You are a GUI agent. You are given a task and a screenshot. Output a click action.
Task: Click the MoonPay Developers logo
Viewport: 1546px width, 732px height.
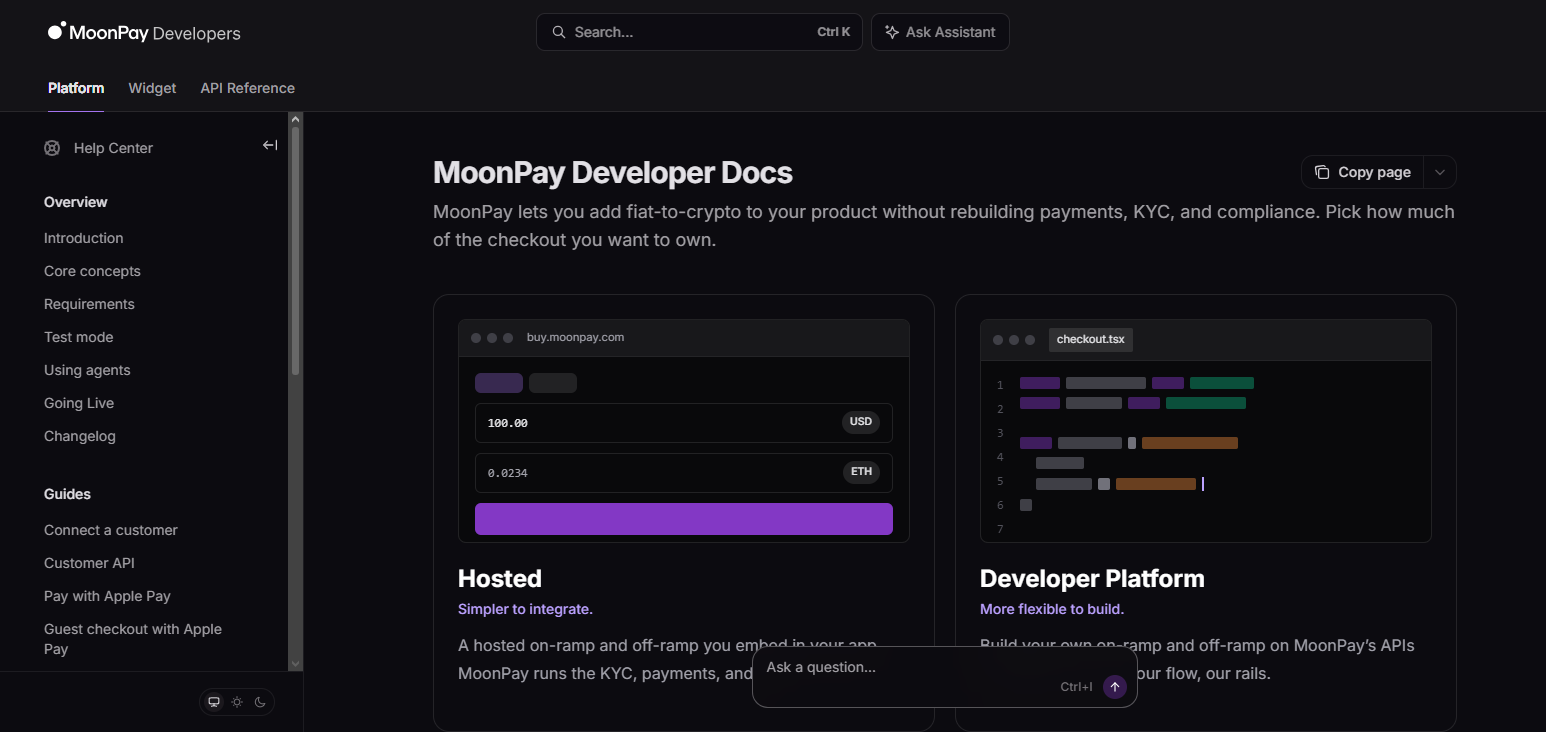click(x=144, y=32)
